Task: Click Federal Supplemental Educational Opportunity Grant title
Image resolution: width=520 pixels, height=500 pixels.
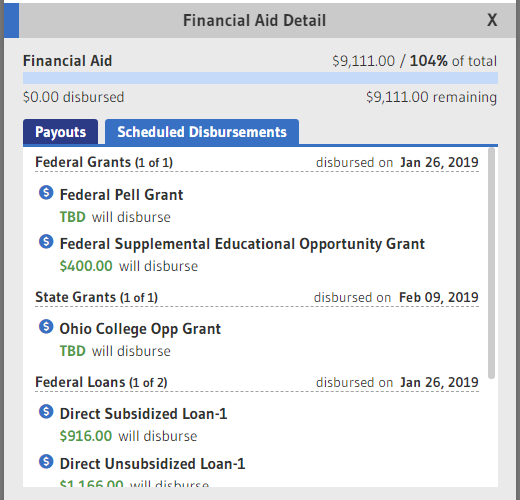Action: point(242,244)
